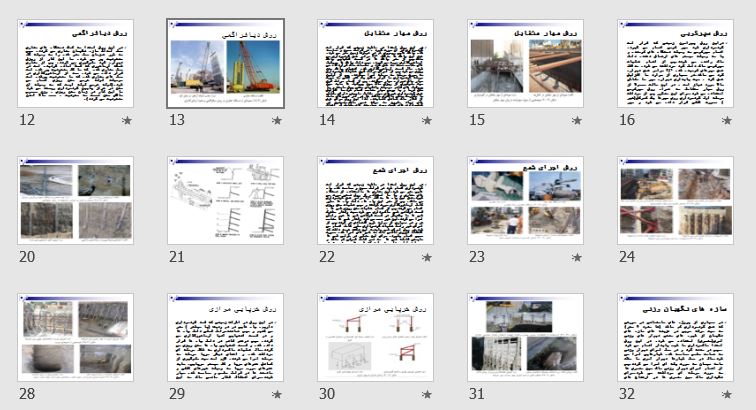This screenshot has height=410, width=756.
Task: Click the animation star icon for slide 14
Action: point(427,120)
